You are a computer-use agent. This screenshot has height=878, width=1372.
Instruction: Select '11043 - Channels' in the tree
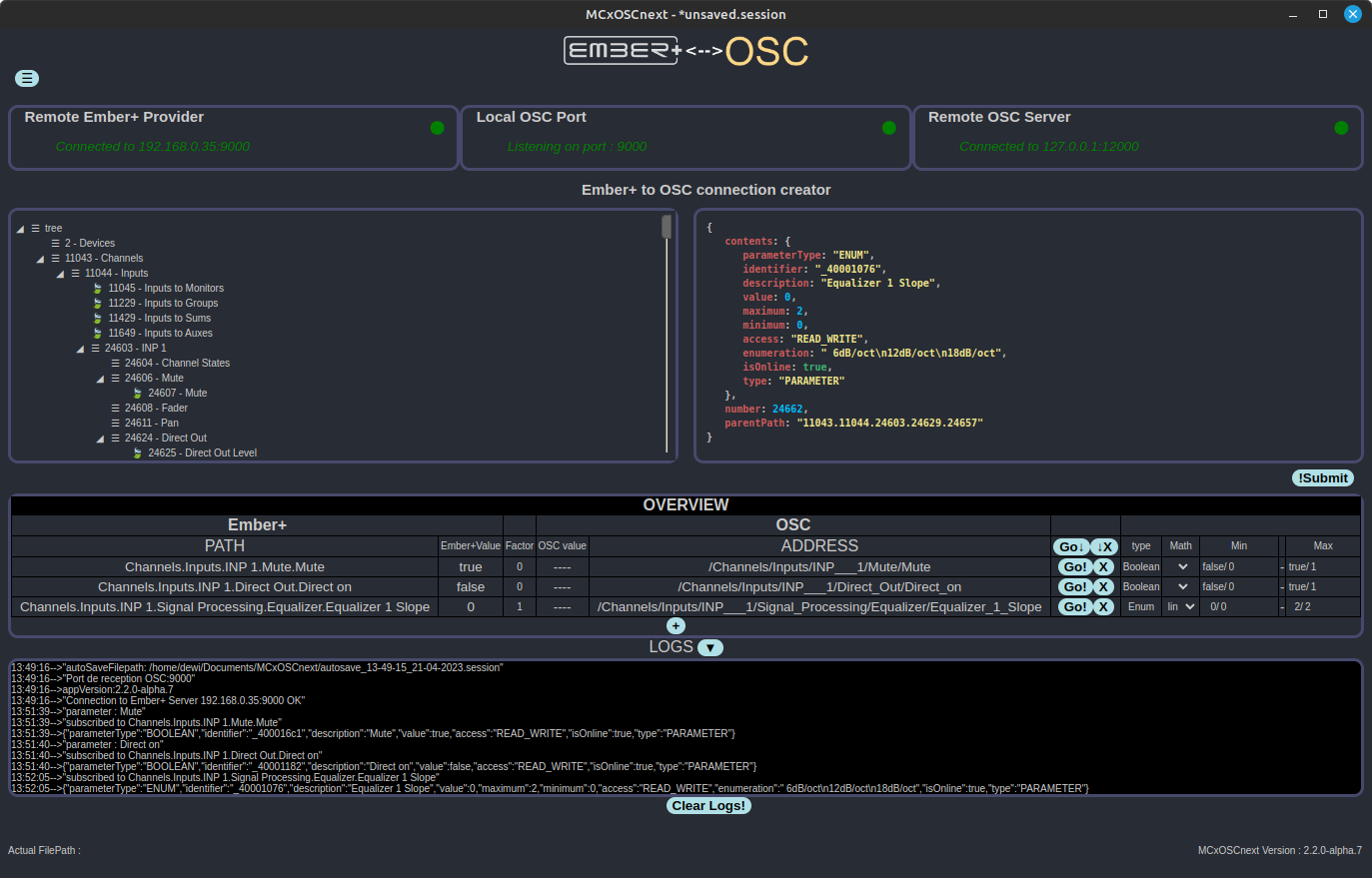(x=104, y=259)
